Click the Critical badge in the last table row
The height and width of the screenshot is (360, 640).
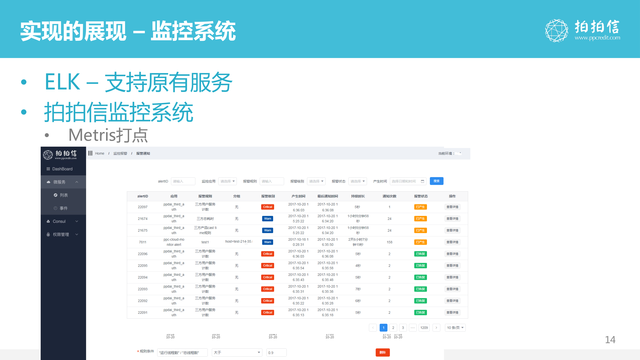tap(267, 313)
